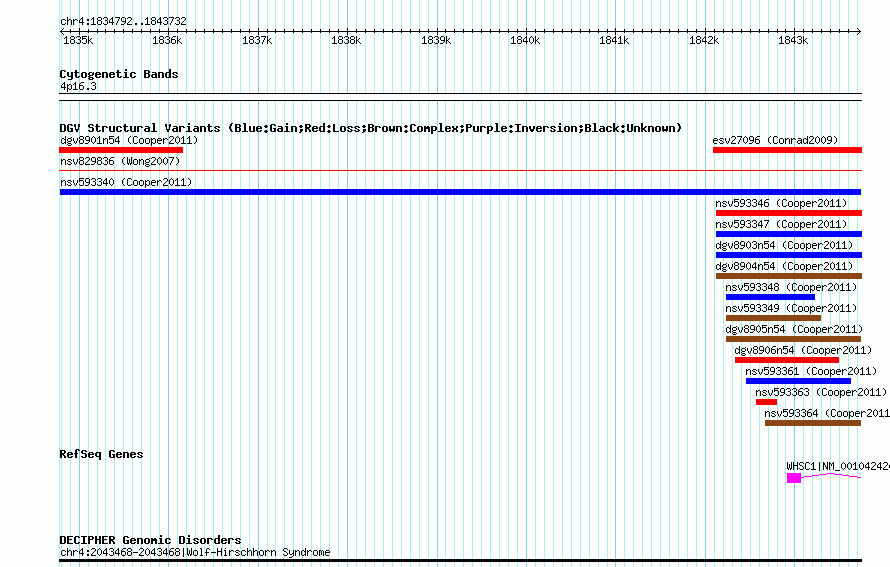Click the 1842k ruler tick label
This screenshot has height=567, width=890.
pos(704,40)
